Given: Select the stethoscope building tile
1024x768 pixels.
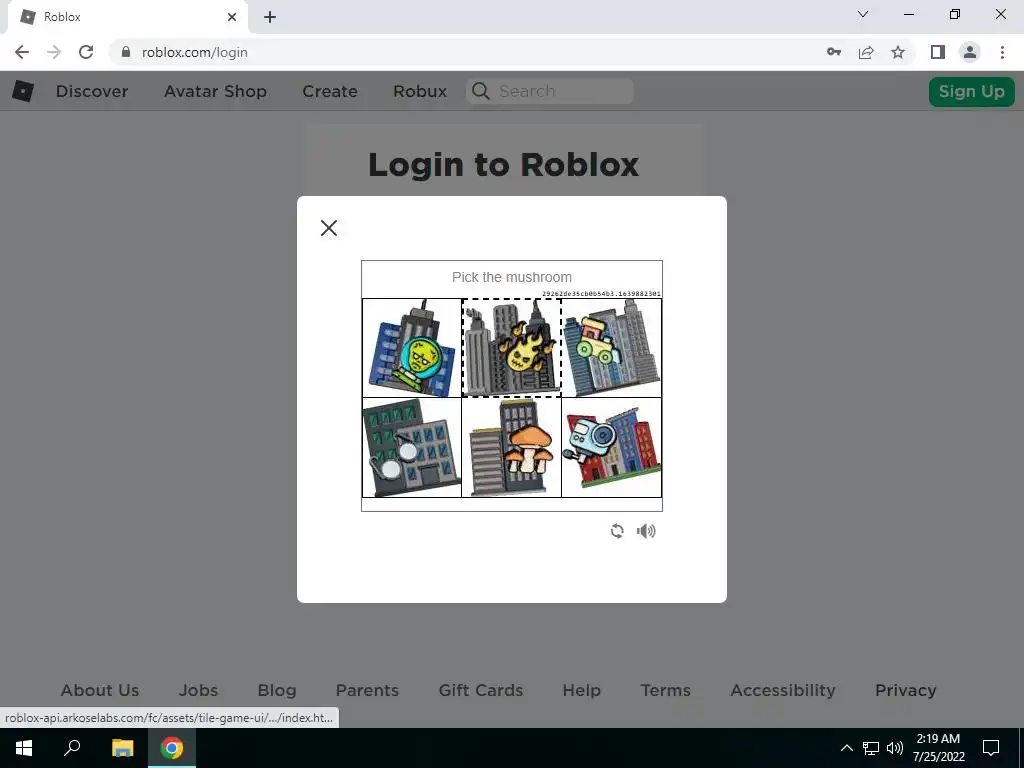Looking at the screenshot, I should 411,447.
